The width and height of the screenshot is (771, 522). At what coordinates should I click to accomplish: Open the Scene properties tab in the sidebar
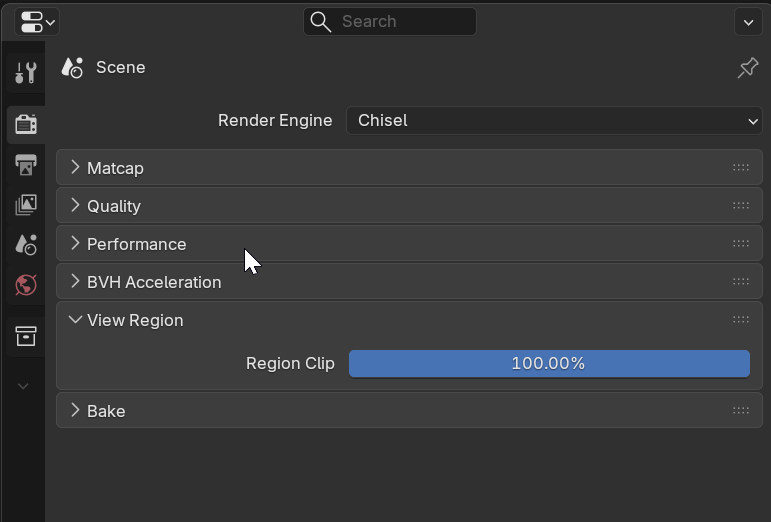pyautogui.click(x=26, y=244)
